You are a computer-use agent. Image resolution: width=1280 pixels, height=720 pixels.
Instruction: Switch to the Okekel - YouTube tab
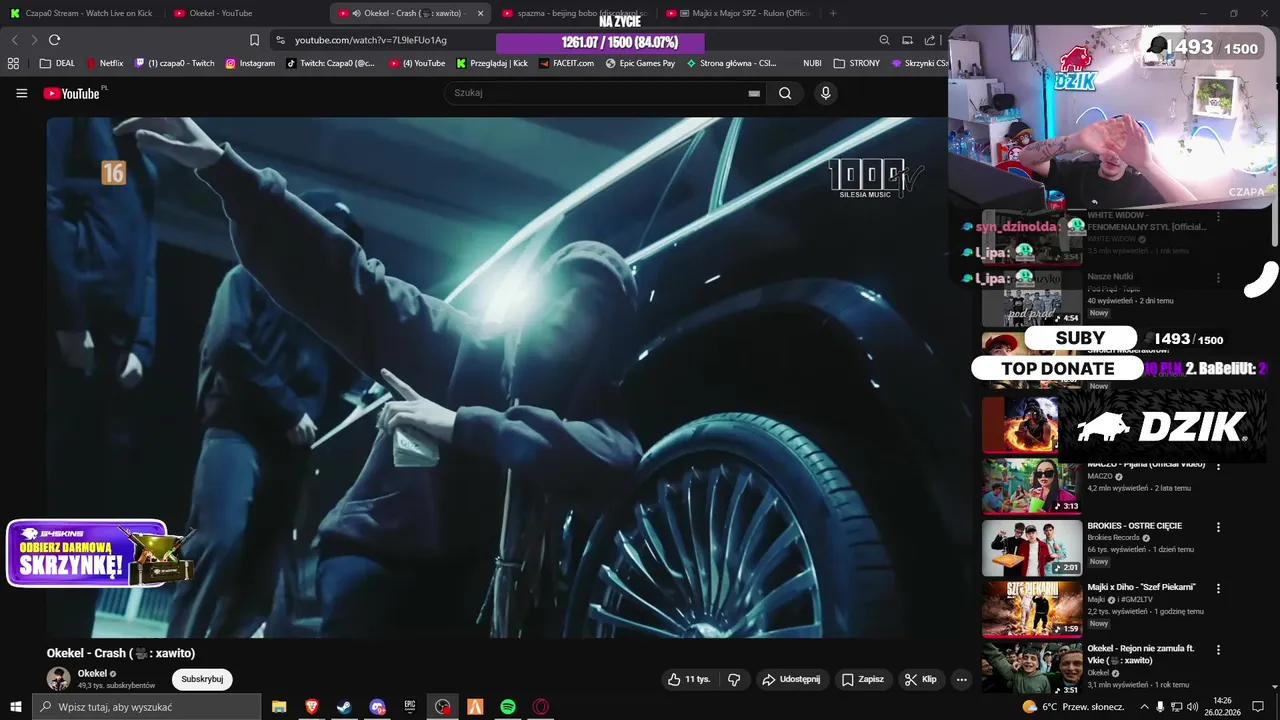tap(245, 13)
